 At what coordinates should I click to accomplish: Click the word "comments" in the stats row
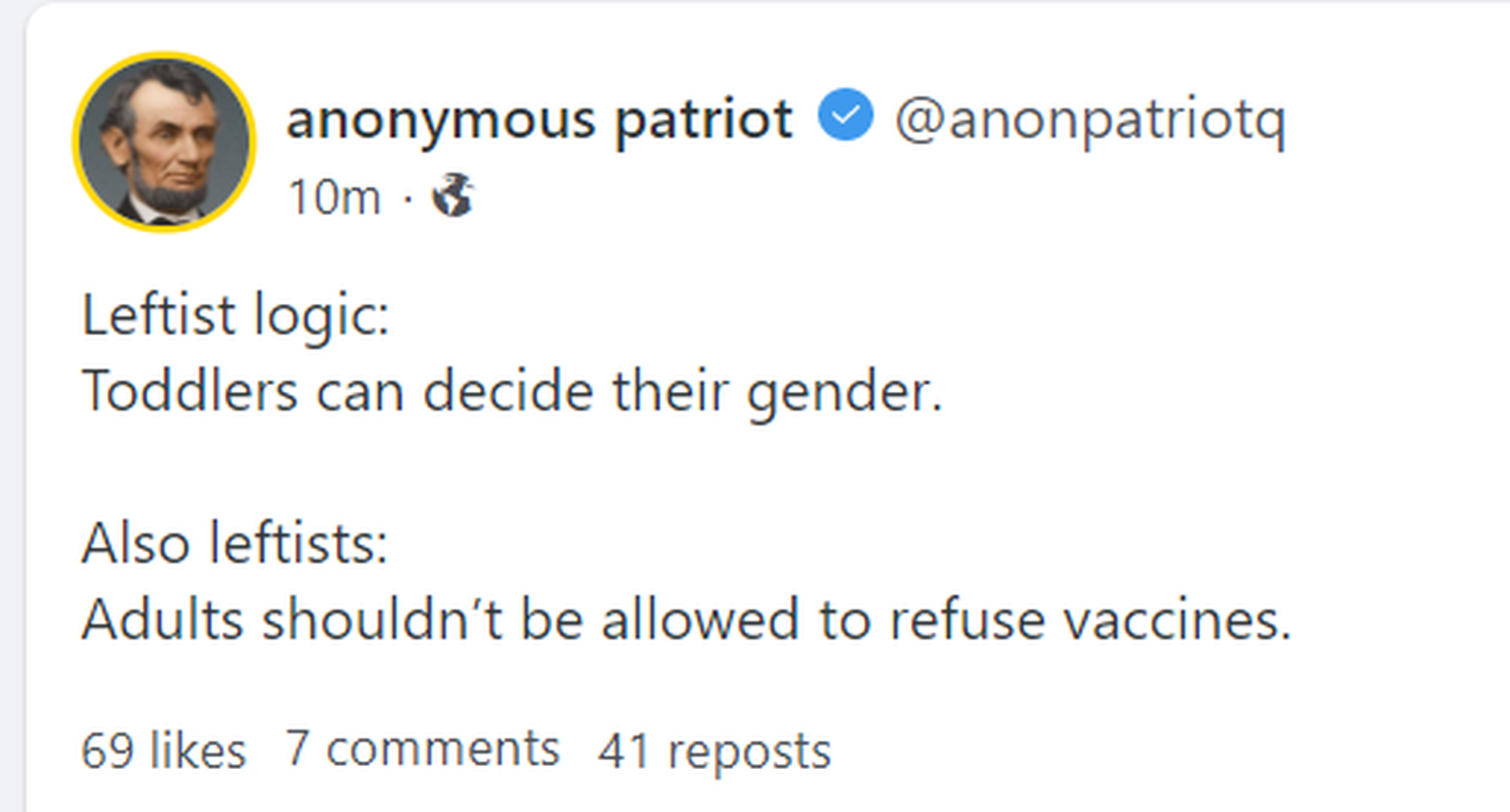point(443,749)
